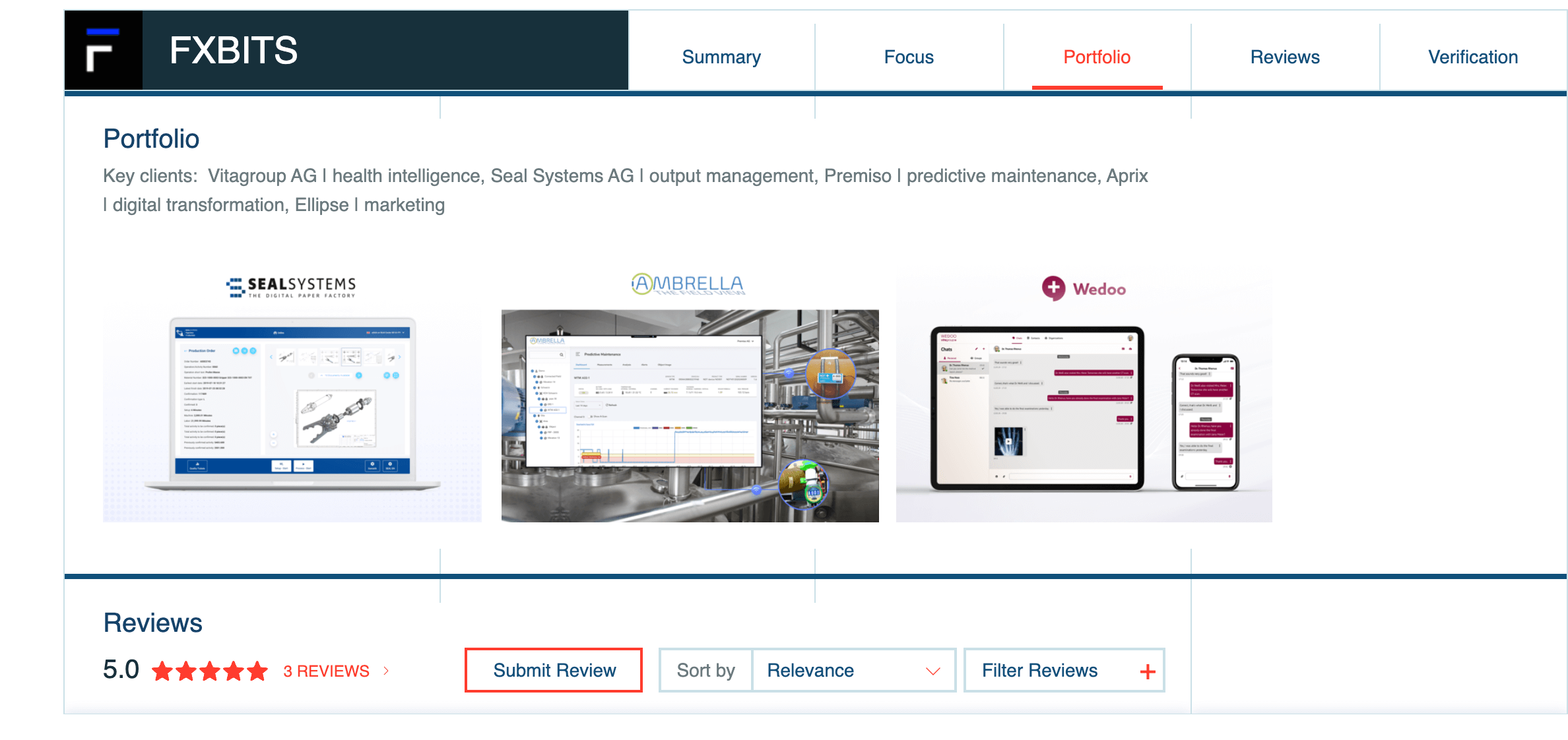Click the Relevance dropdown chevron arrow
The height and width of the screenshot is (740, 1568).
932,671
